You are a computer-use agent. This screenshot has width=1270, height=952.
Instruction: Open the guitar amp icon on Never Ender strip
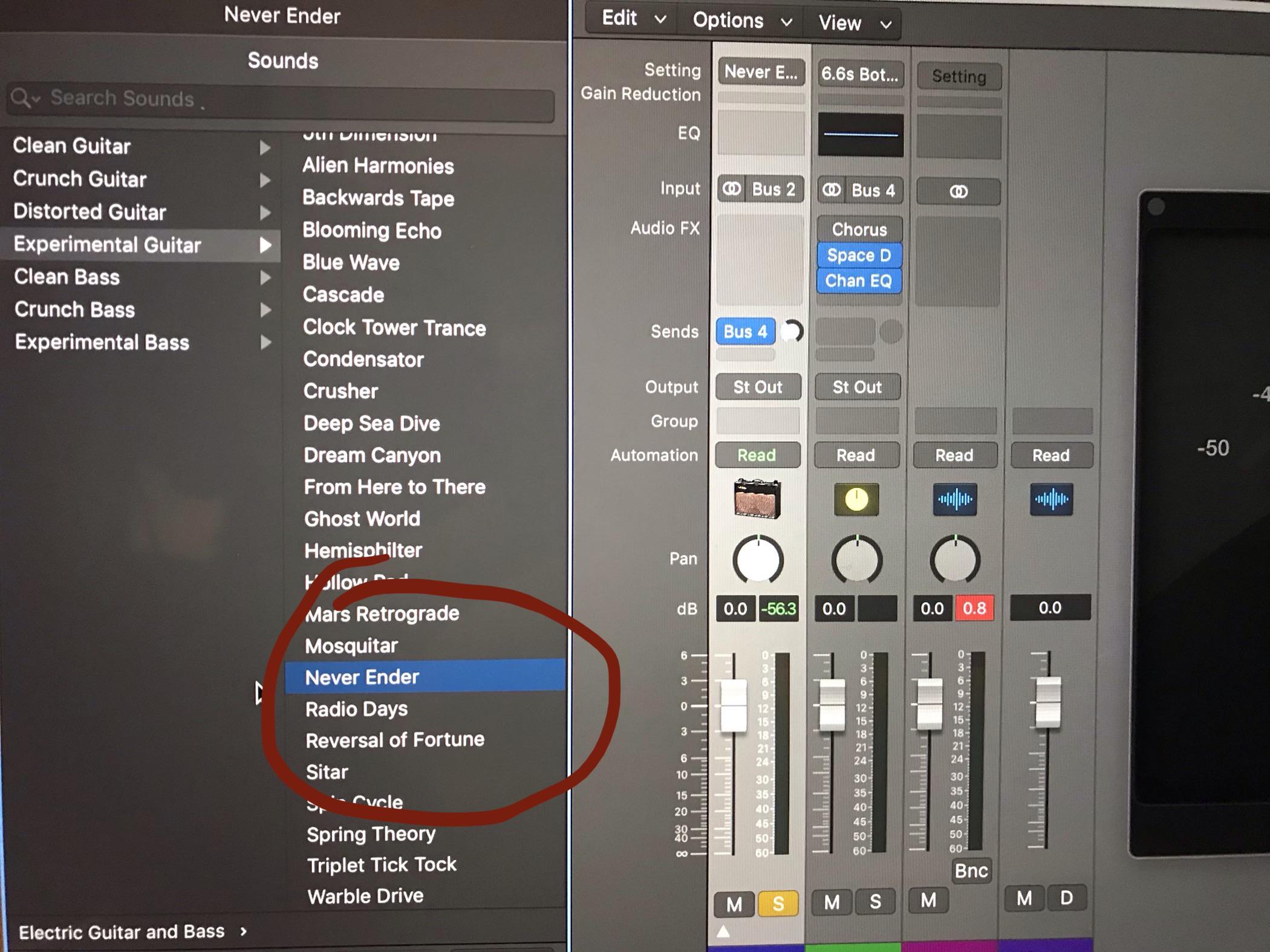757,499
